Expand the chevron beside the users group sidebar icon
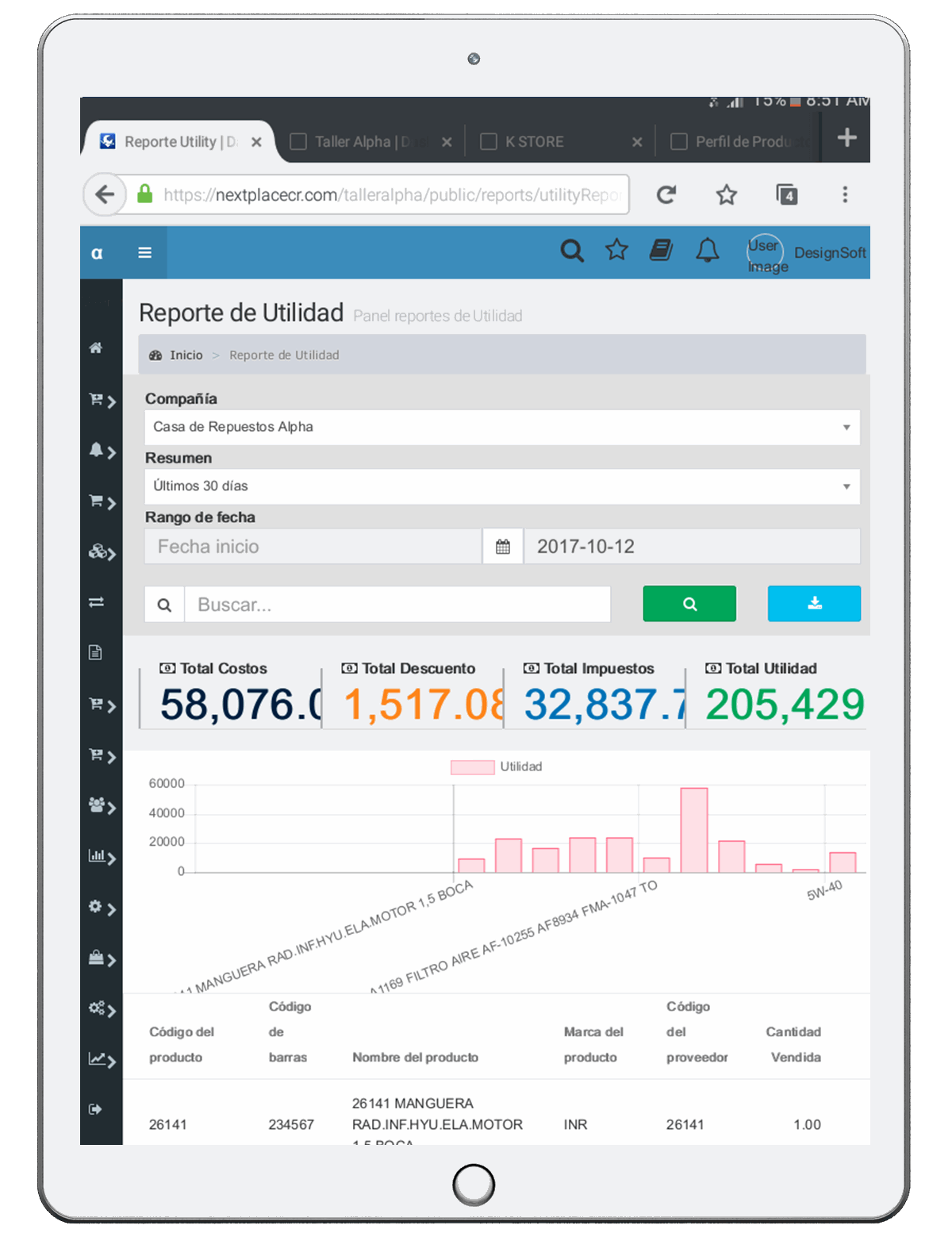 tap(112, 808)
